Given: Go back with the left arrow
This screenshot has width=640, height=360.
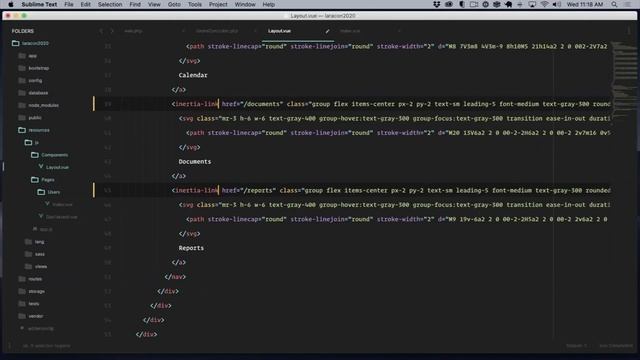Looking at the screenshot, I should [x=101, y=31].
